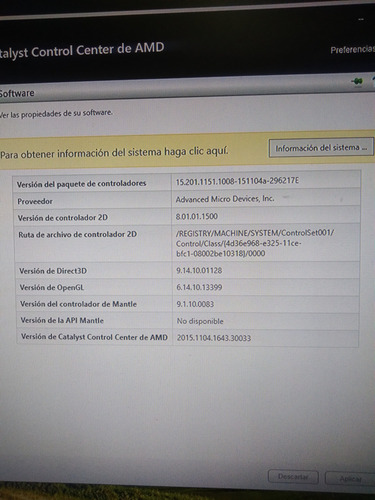Select the Software page title
The width and height of the screenshot is (375, 500).
(x=17, y=93)
